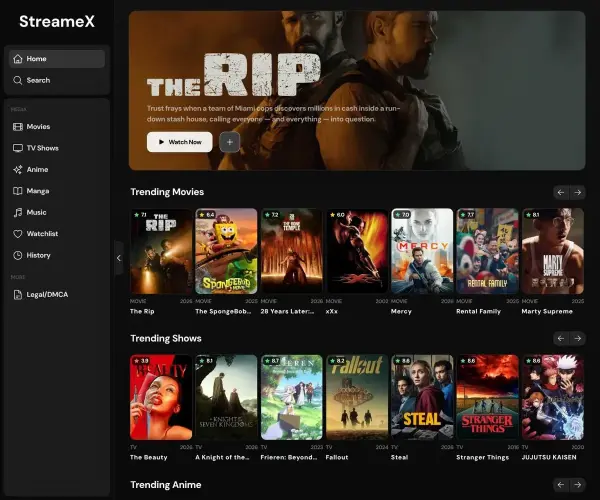Screen dimensions: 600x500
Task: Click the Music note icon
Action: [18, 212]
